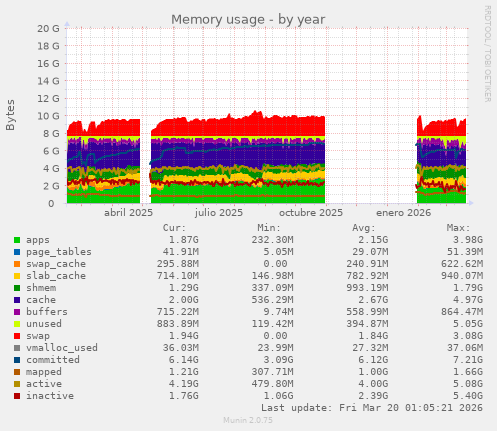Click the page_tables current value 41.91M

click(180, 252)
